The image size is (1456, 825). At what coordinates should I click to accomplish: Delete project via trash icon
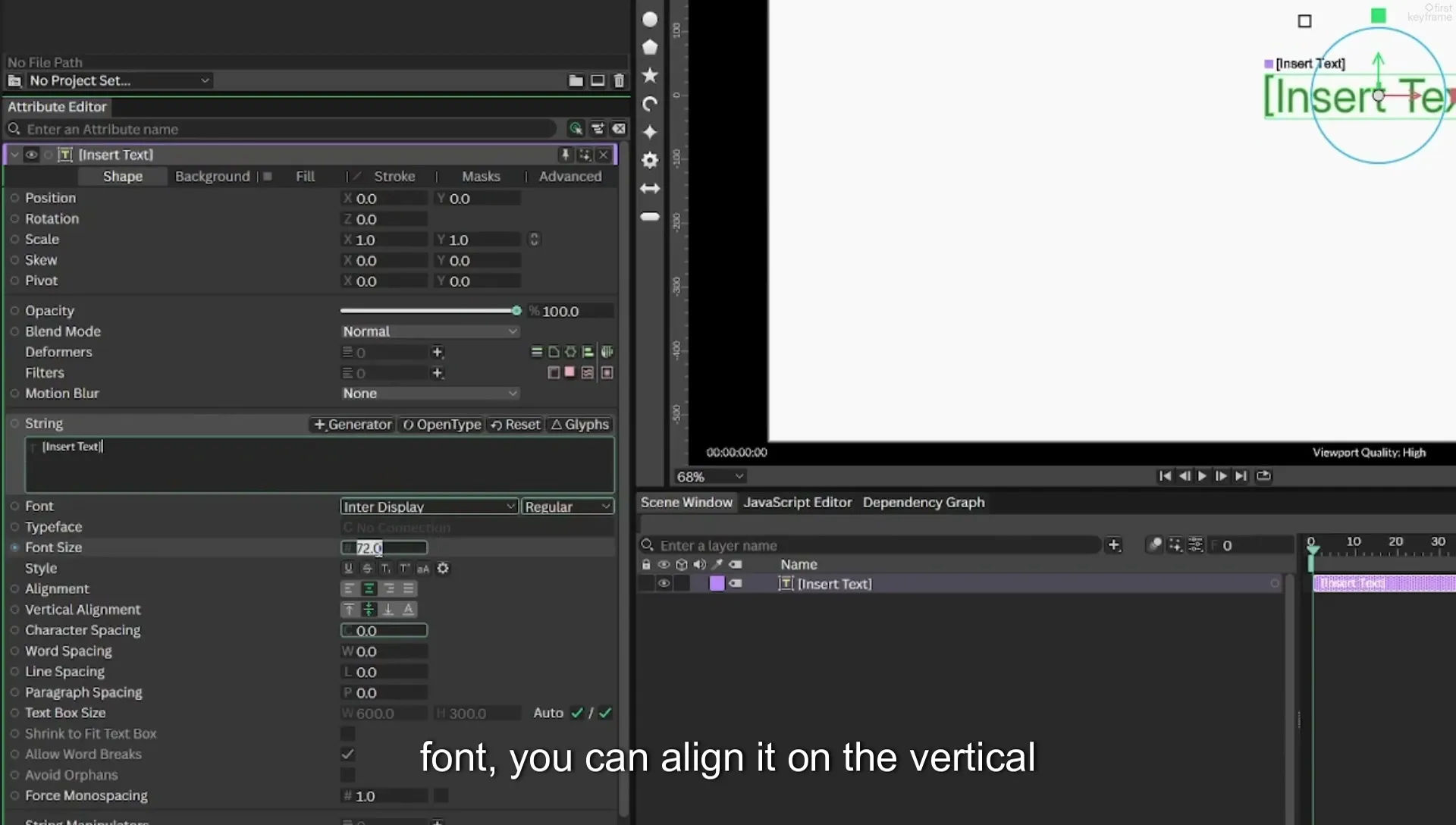point(619,80)
